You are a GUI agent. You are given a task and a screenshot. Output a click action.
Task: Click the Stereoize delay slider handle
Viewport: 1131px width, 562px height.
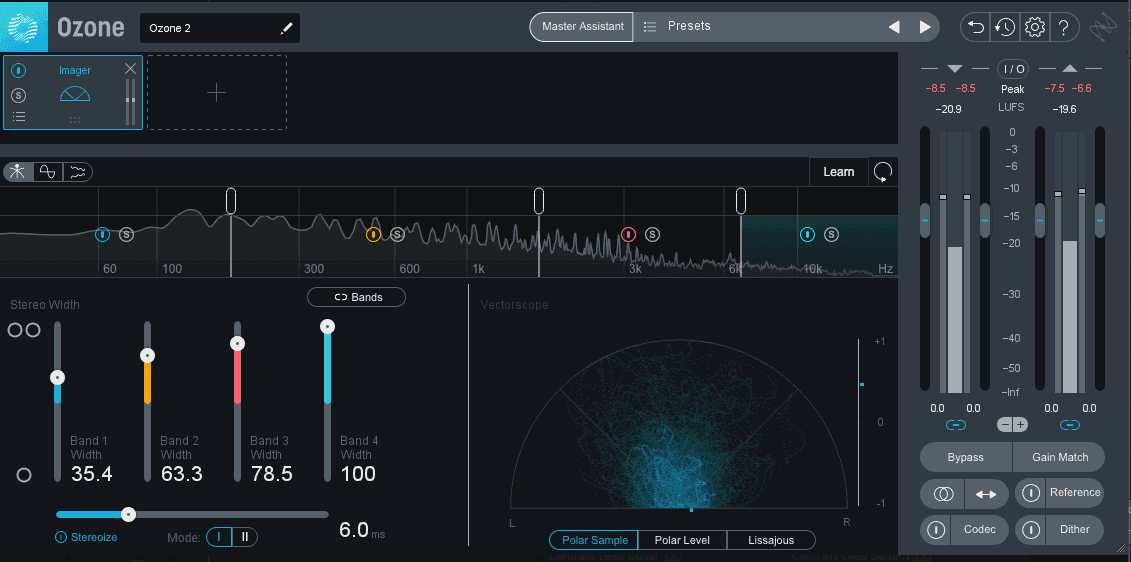pos(128,514)
